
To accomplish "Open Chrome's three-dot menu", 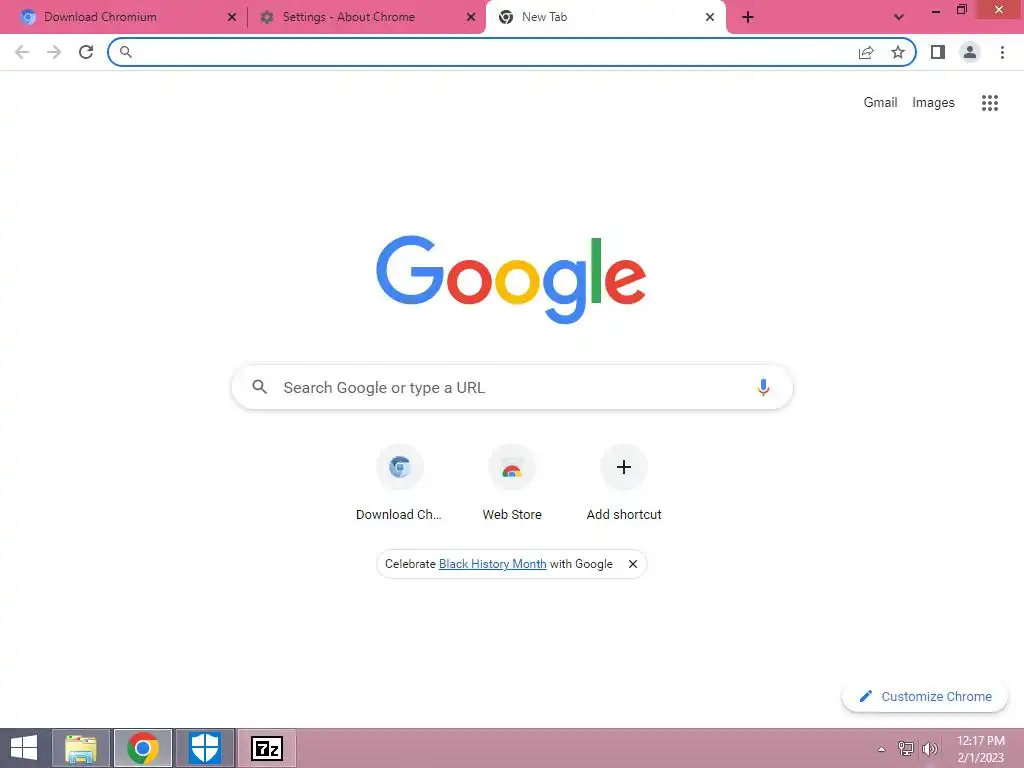I will [x=1002, y=52].
